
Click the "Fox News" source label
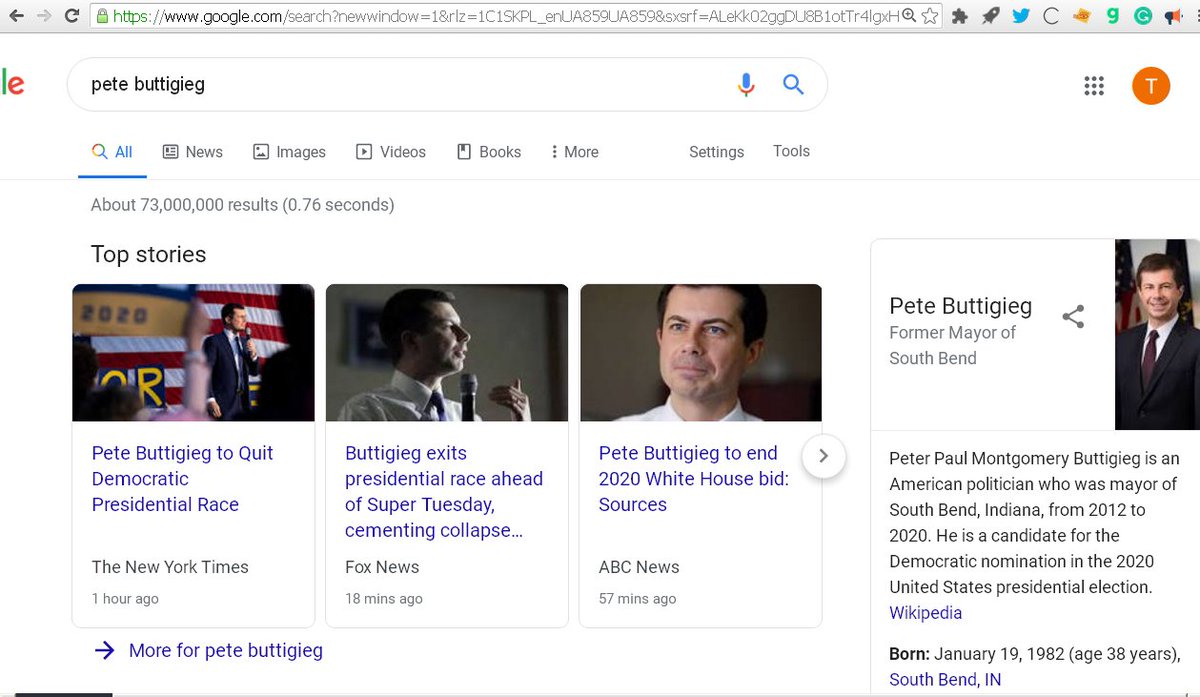point(382,567)
